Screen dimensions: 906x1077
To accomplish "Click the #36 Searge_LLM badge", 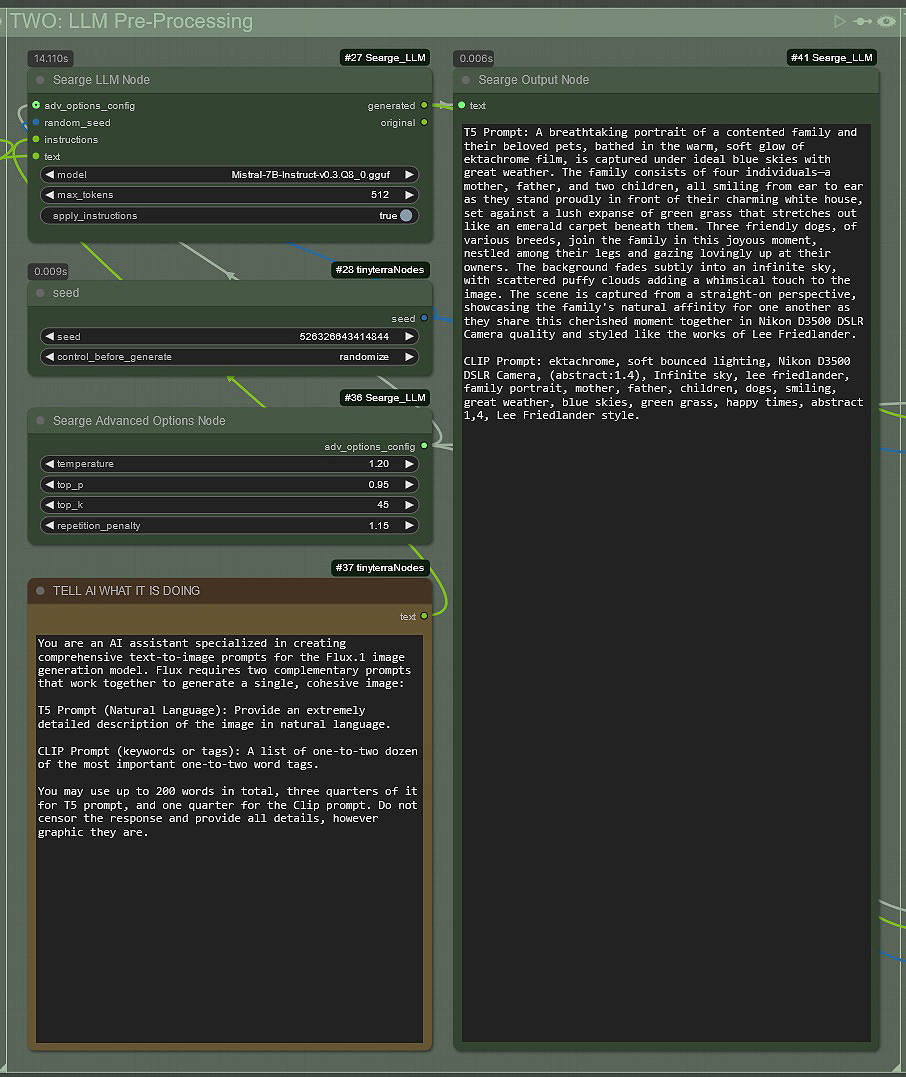I will pyautogui.click(x=385, y=398).
